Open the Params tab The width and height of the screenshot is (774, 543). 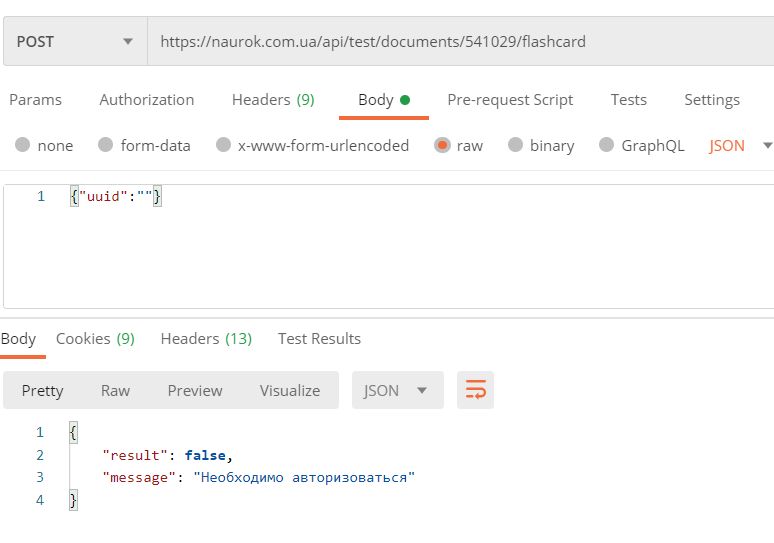(x=36, y=100)
